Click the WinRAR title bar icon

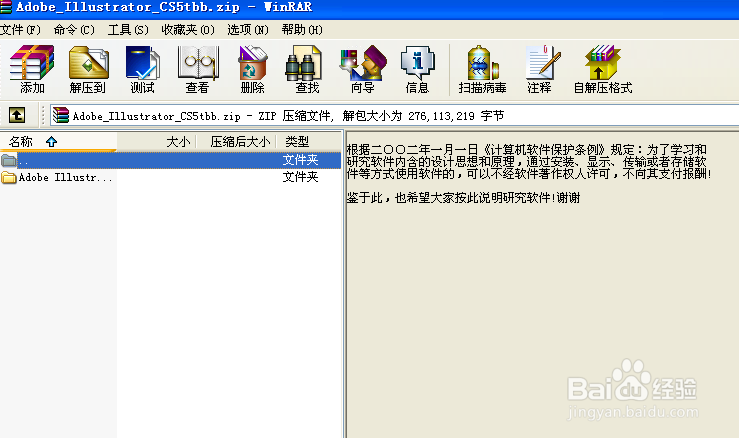click(6, 7)
